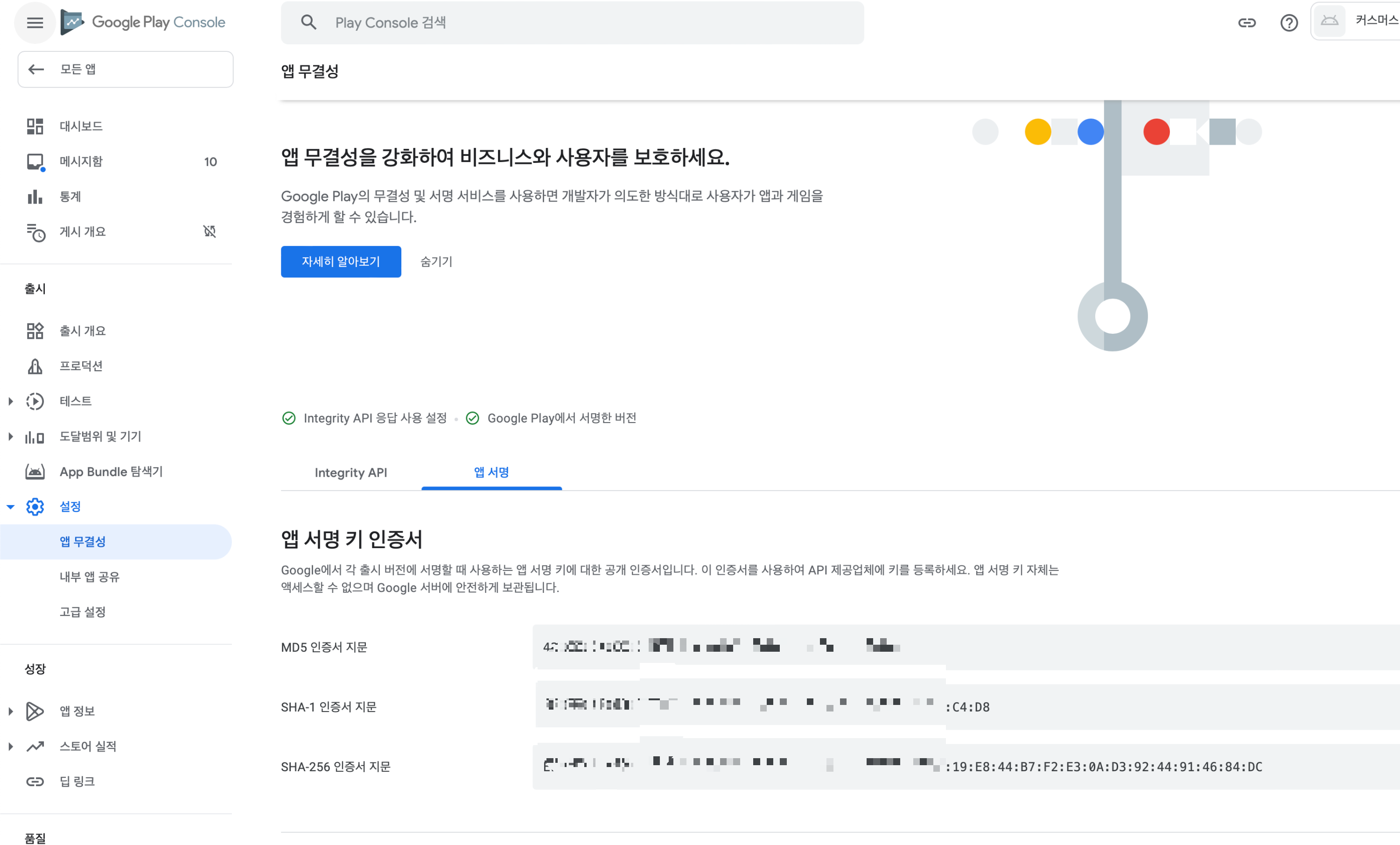Click the 대시보드 dashboard icon

pos(35,126)
